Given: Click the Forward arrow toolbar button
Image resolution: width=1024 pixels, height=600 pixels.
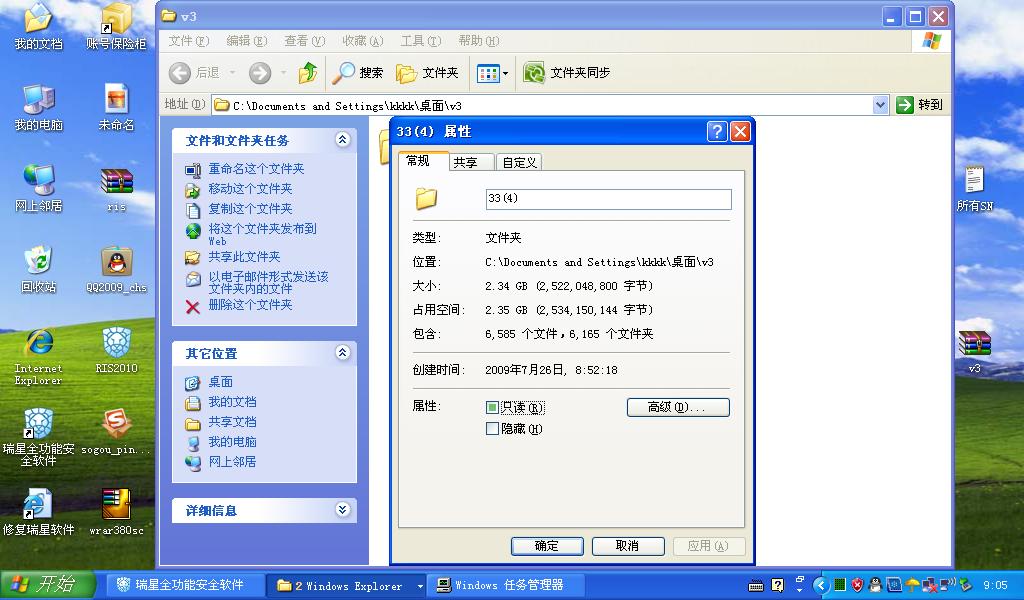Looking at the screenshot, I should coord(260,72).
